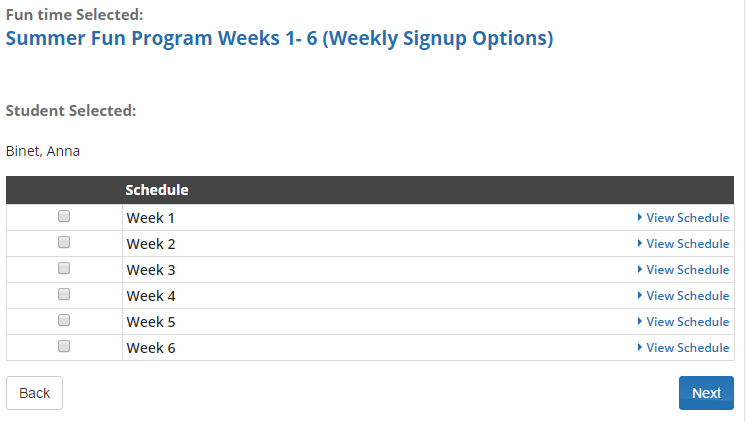
Task: Select the Week 4 checkbox
Action: coord(64,294)
